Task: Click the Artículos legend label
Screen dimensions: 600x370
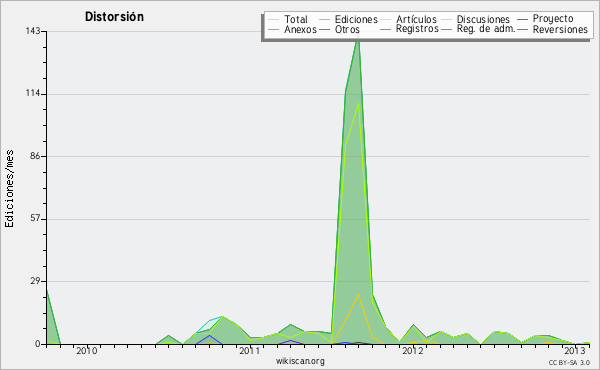Action: 416,19
